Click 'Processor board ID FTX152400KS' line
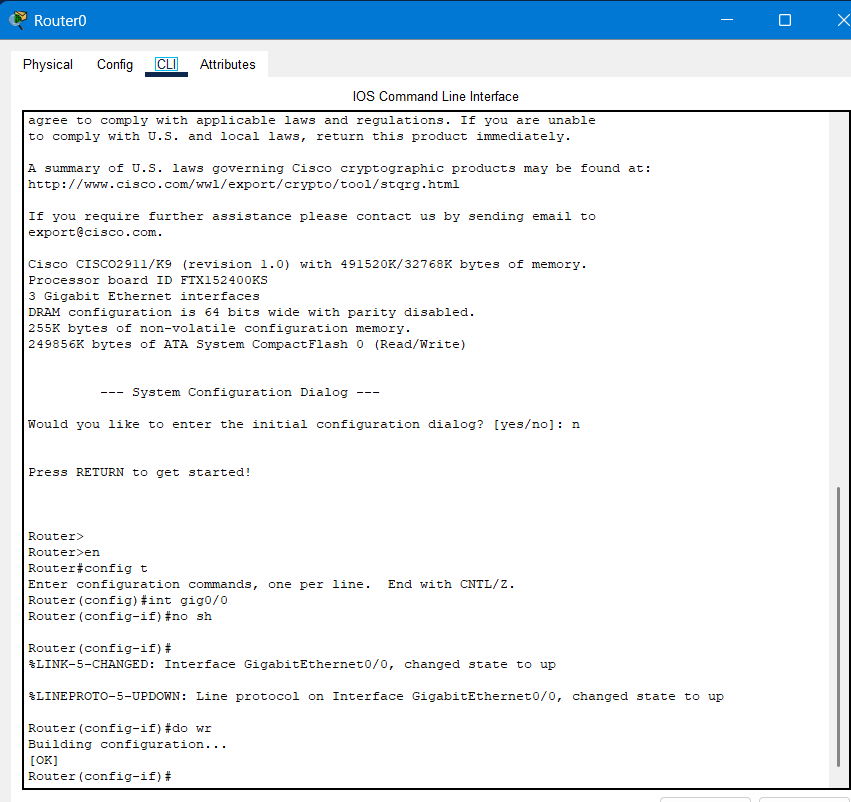 tap(148, 280)
